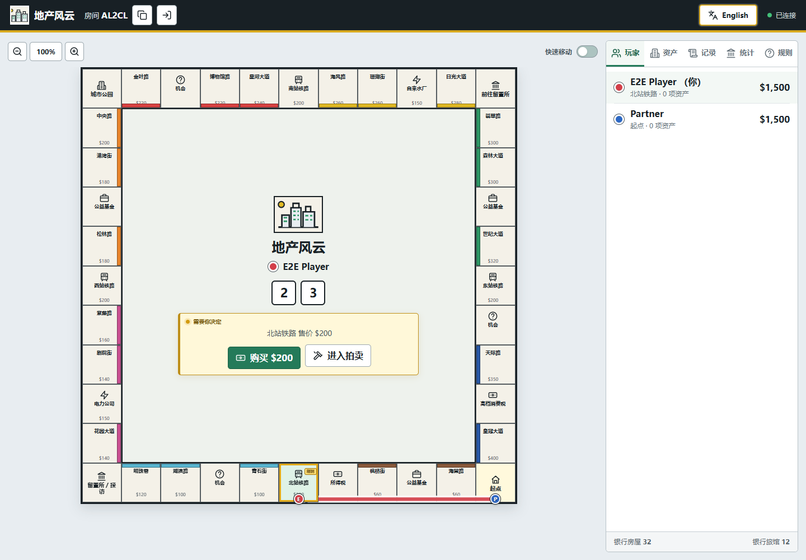Click Partner's $1,500 balance
The height and width of the screenshot is (560, 806).
tap(774, 119)
